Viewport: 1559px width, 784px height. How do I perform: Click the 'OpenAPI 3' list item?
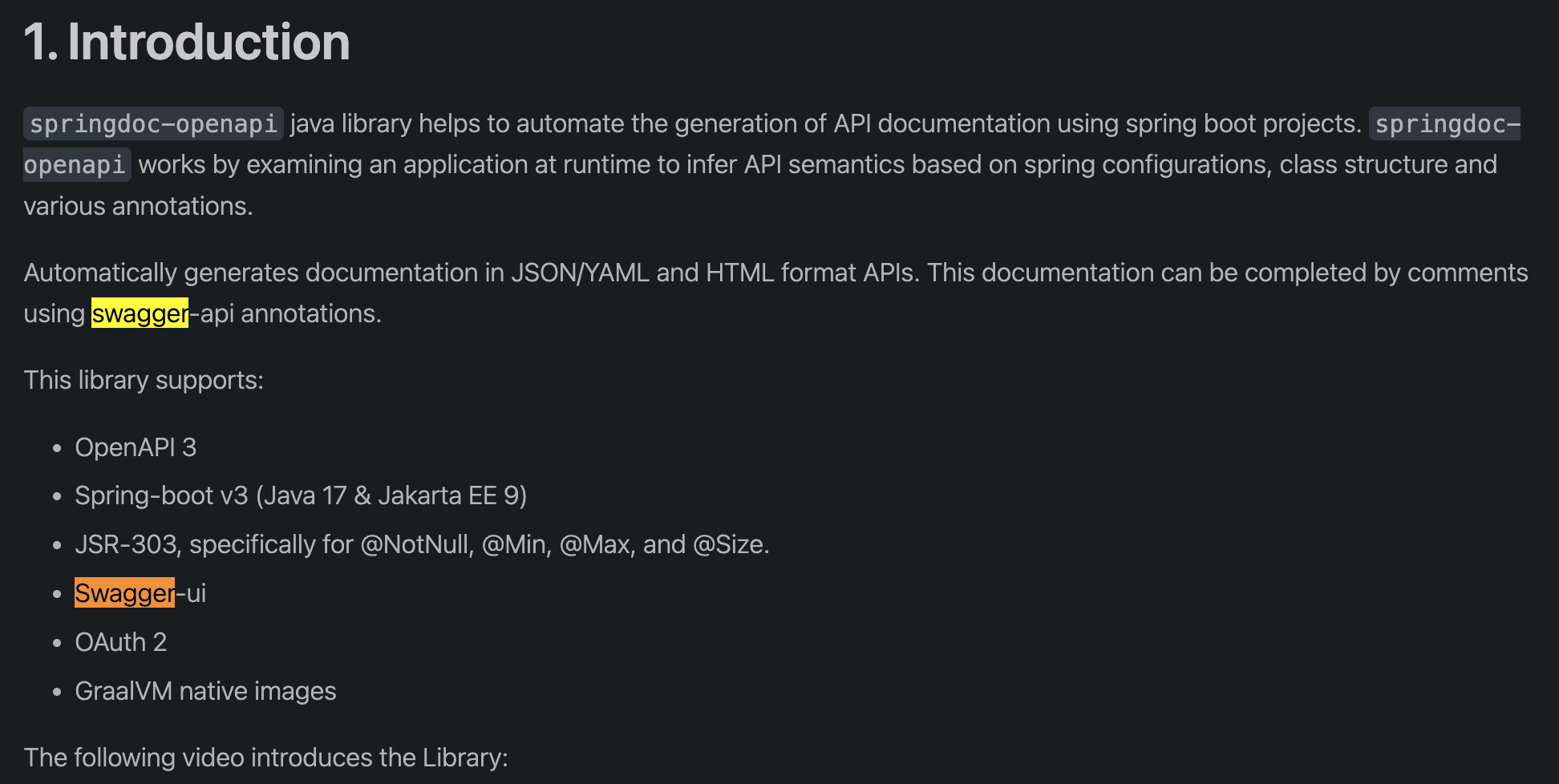pos(136,447)
